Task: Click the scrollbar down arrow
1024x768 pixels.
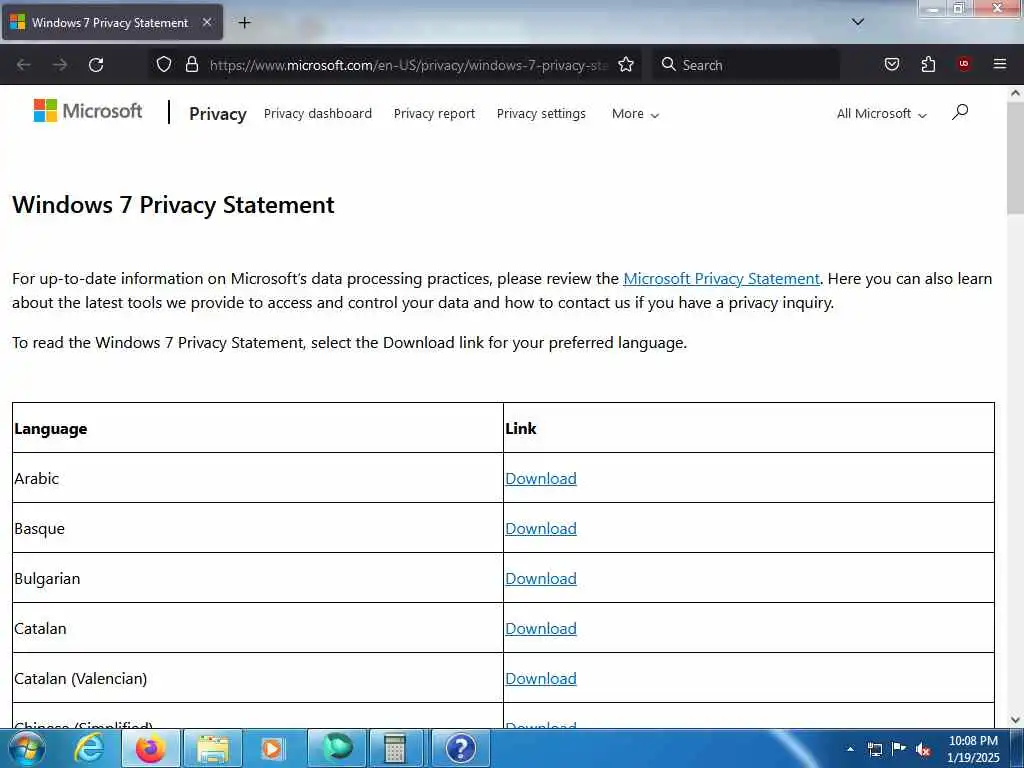Action: 1015,720
